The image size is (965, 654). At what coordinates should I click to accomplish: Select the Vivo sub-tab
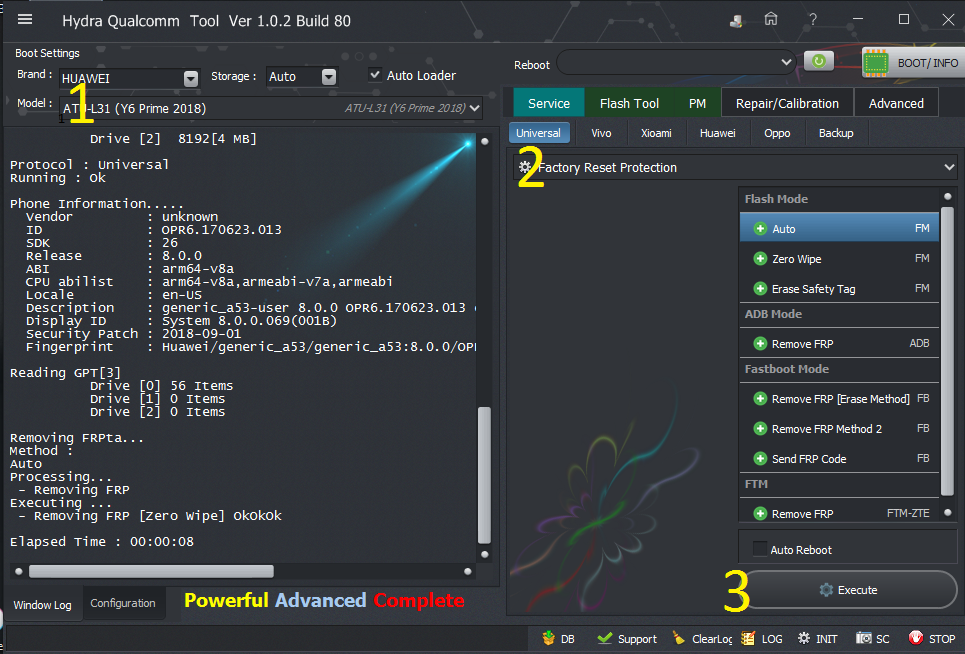click(601, 133)
